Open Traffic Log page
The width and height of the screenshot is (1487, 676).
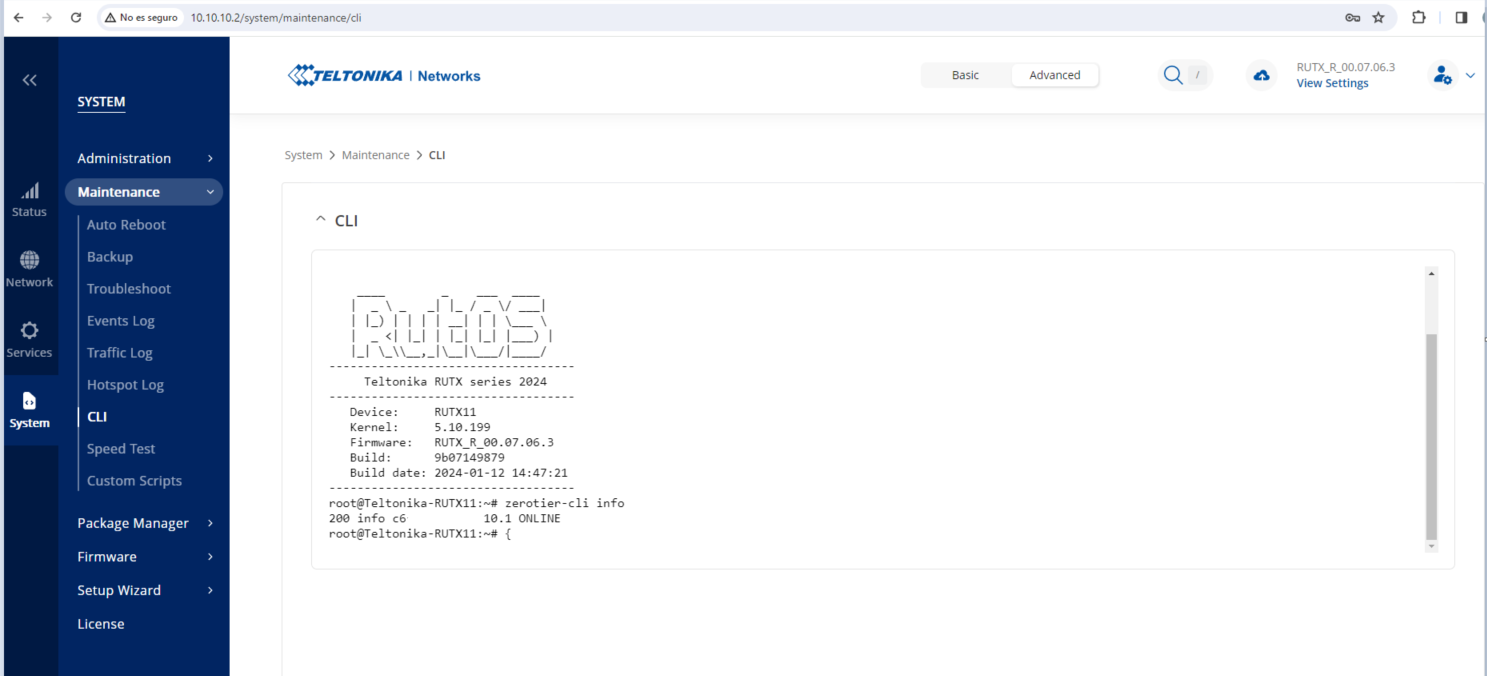pos(120,353)
